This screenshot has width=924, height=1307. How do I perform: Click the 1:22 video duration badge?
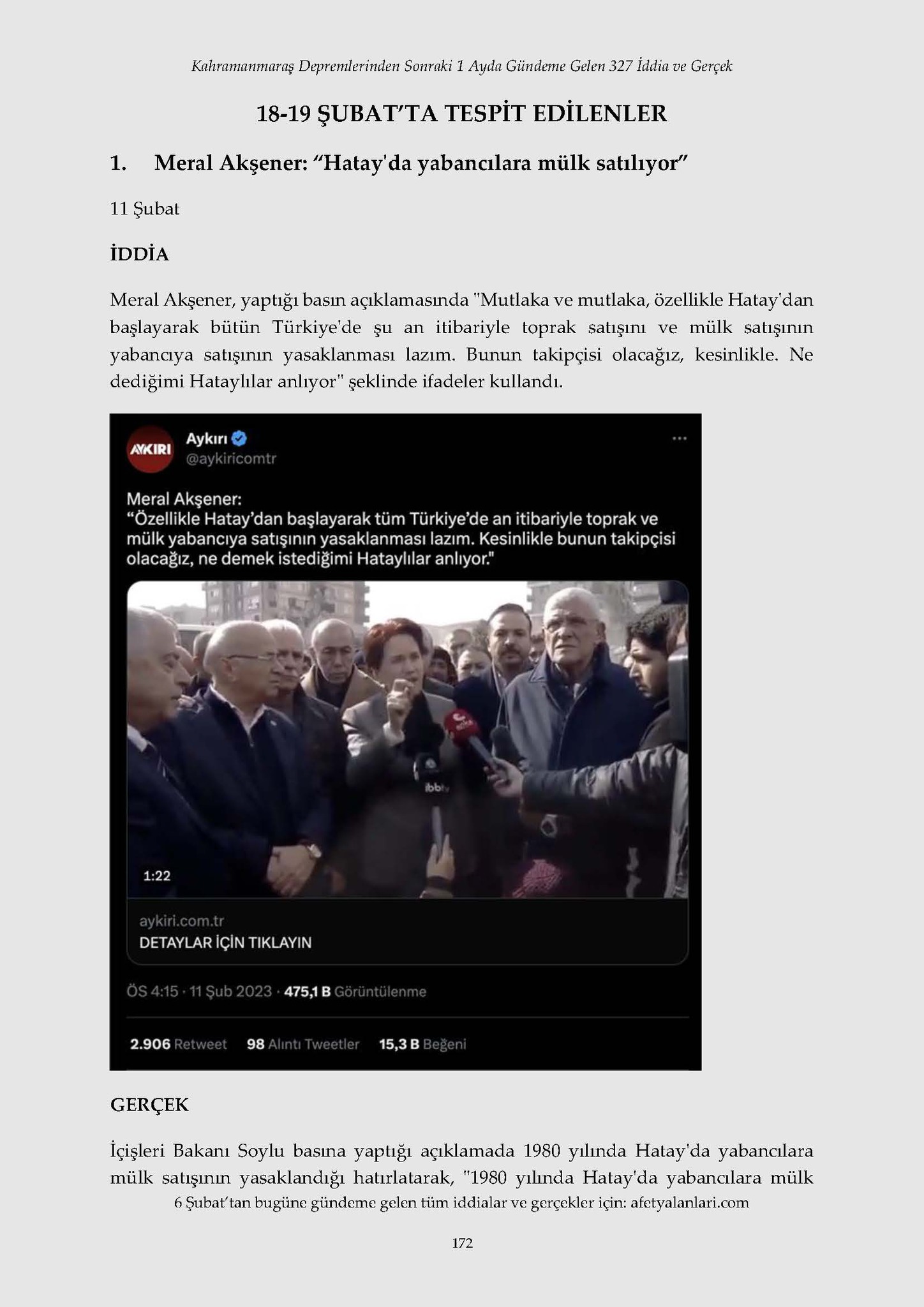[x=156, y=876]
